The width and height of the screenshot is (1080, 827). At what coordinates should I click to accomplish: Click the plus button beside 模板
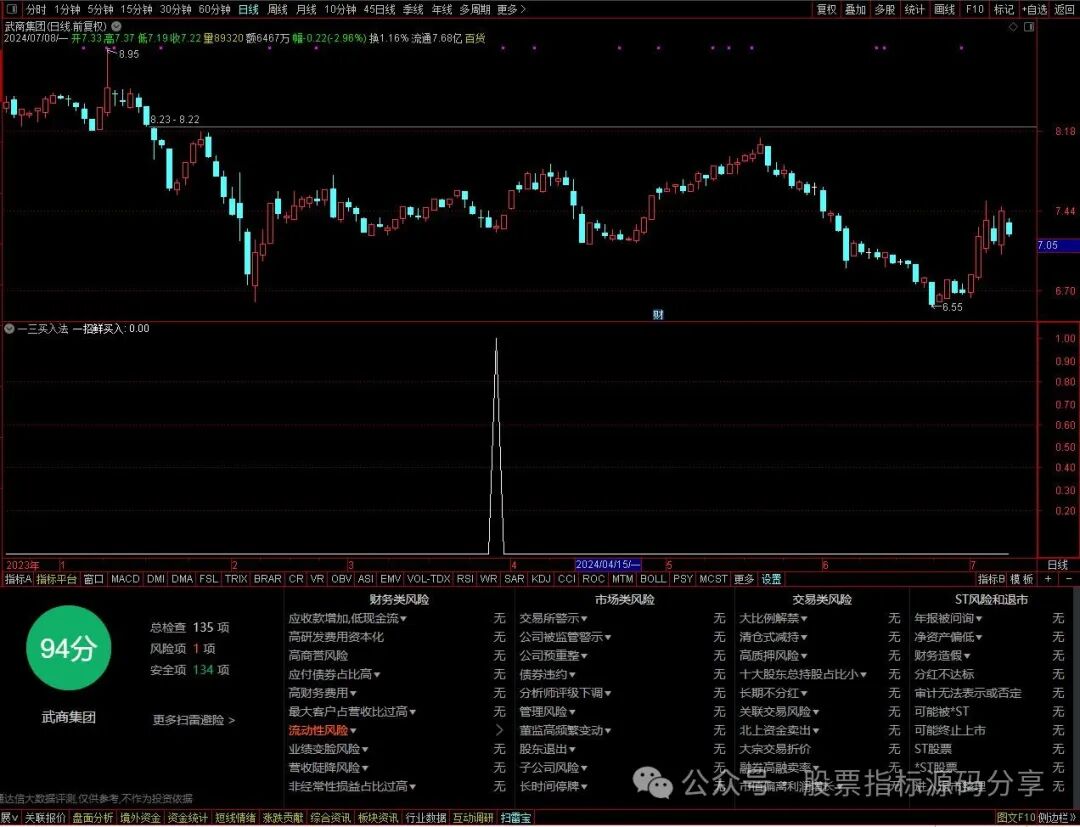[x=1048, y=579]
